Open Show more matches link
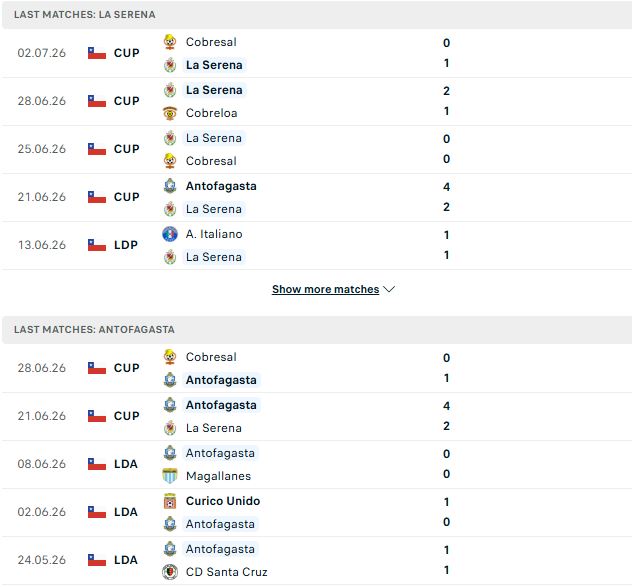The height and width of the screenshot is (587, 632). click(325, 289)
